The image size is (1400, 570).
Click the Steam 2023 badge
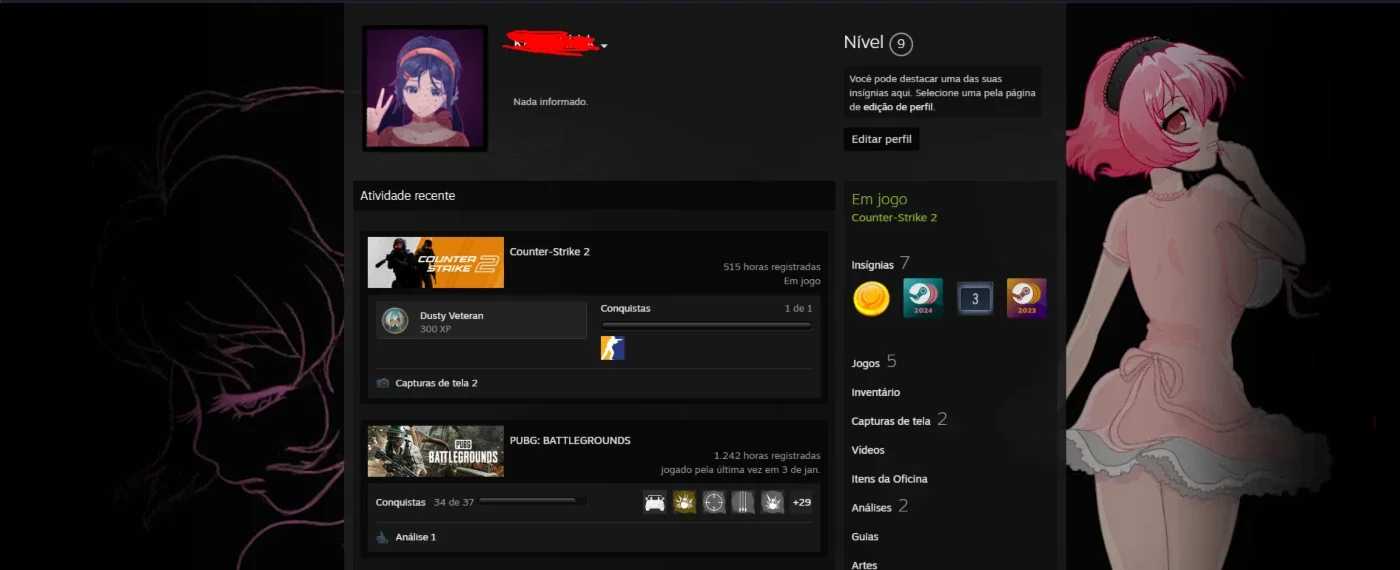1026,298
